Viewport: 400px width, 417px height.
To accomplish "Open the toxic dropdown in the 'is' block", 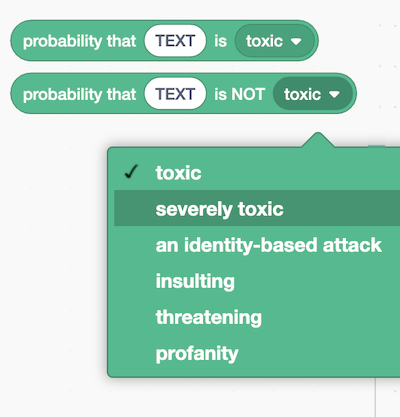I will [x=275, y=41].
